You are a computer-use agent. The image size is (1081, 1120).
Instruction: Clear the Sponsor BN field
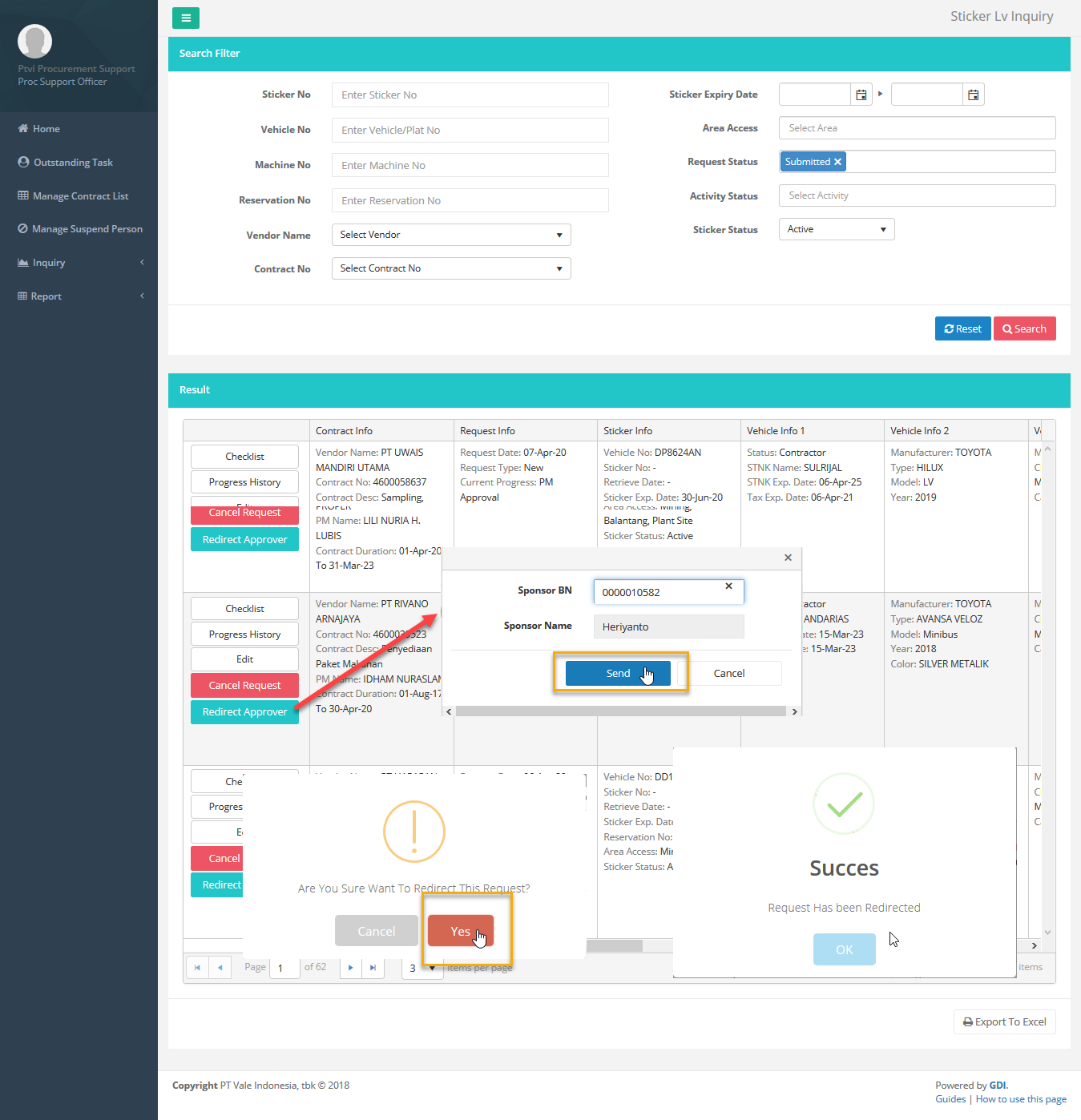(x=728, y=586)
